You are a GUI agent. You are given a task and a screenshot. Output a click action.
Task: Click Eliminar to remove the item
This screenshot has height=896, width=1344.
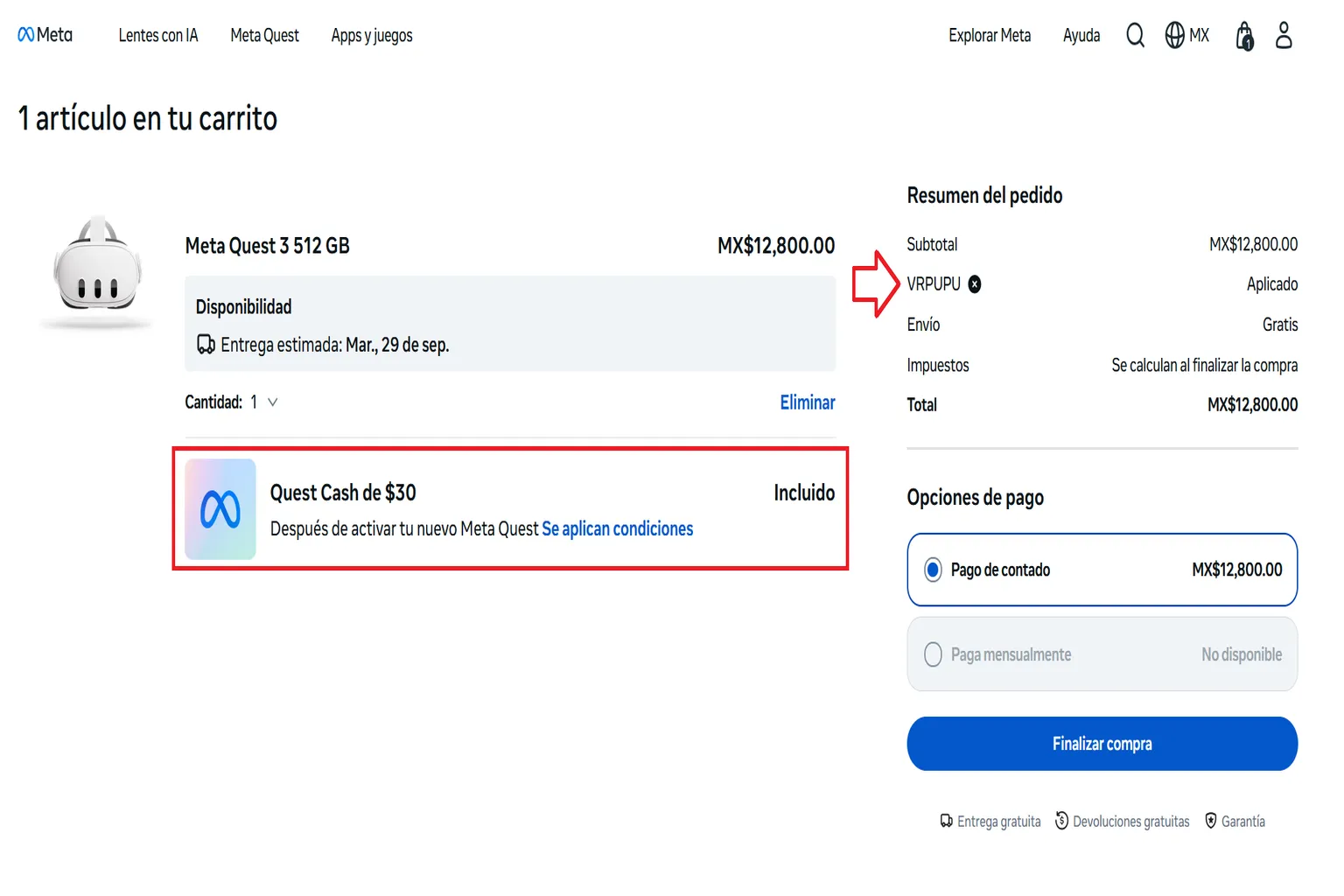808,402
